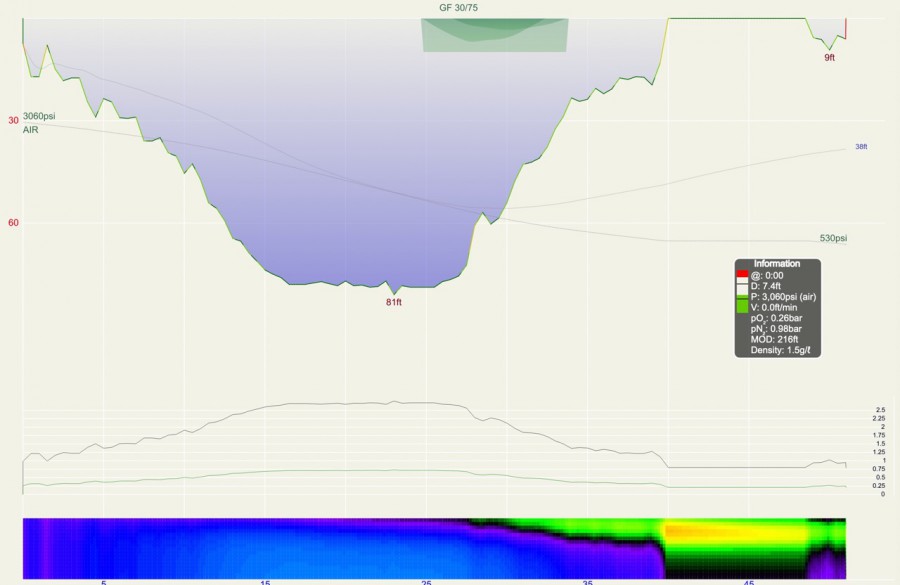Click the red 60 depth axis label
Image resolution: width=900 pixels, height=585 pixels.
point(14,223)
